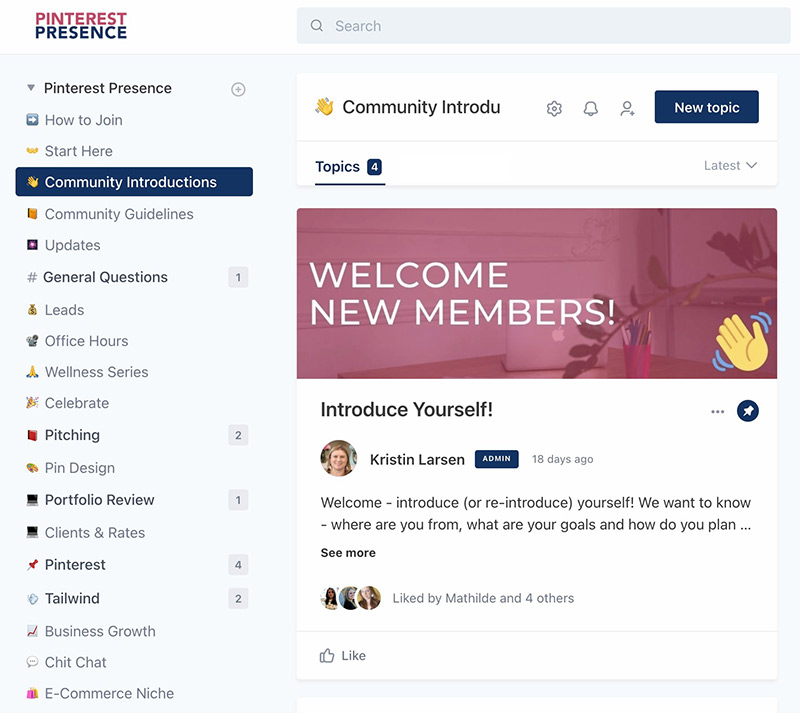Click the waving hand emoji in the space header
This screenshot has height=713, width=800.
[x=324, y=107]
